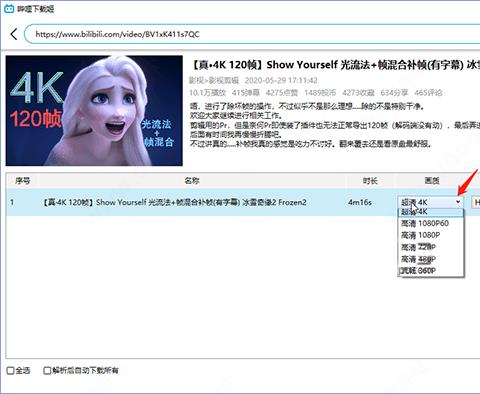Click the 画质 column header

(x=432, y=181)
